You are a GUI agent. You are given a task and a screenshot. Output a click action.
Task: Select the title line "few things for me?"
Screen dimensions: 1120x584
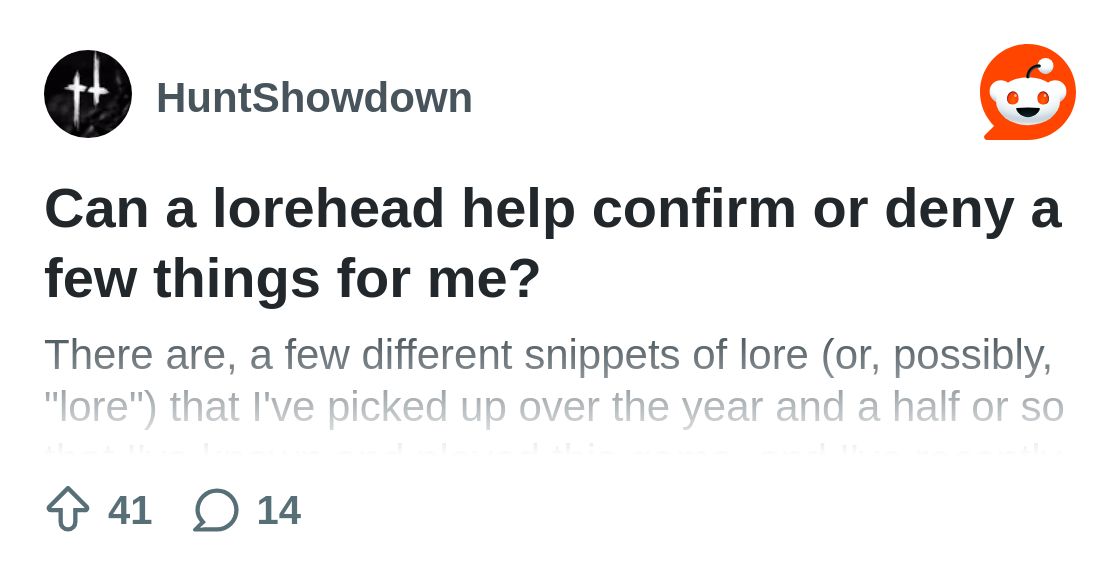click(x=291, y=278)
